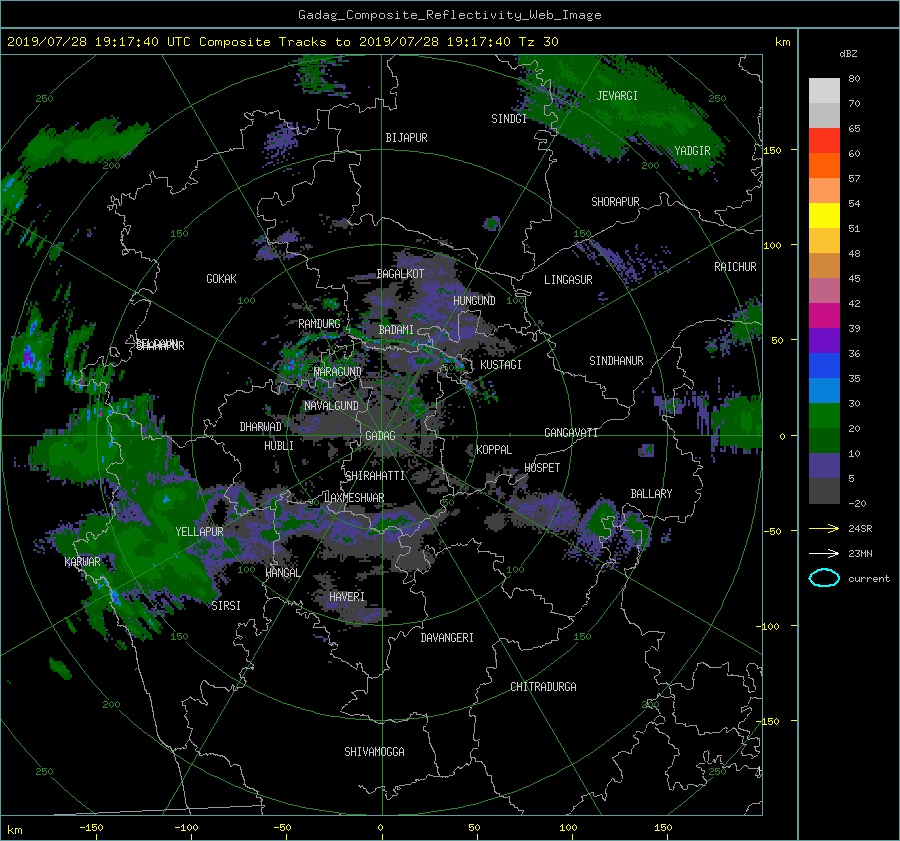Screen dimensions: 900x841
Task: Click the white-grey 80 dBZ swatch
Action: [824, 90]
